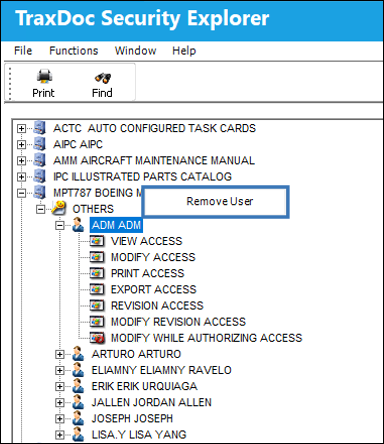This screenshot has height=444, width=384.
Task: Click the Find binoculars icon
Action: (103, 77)
